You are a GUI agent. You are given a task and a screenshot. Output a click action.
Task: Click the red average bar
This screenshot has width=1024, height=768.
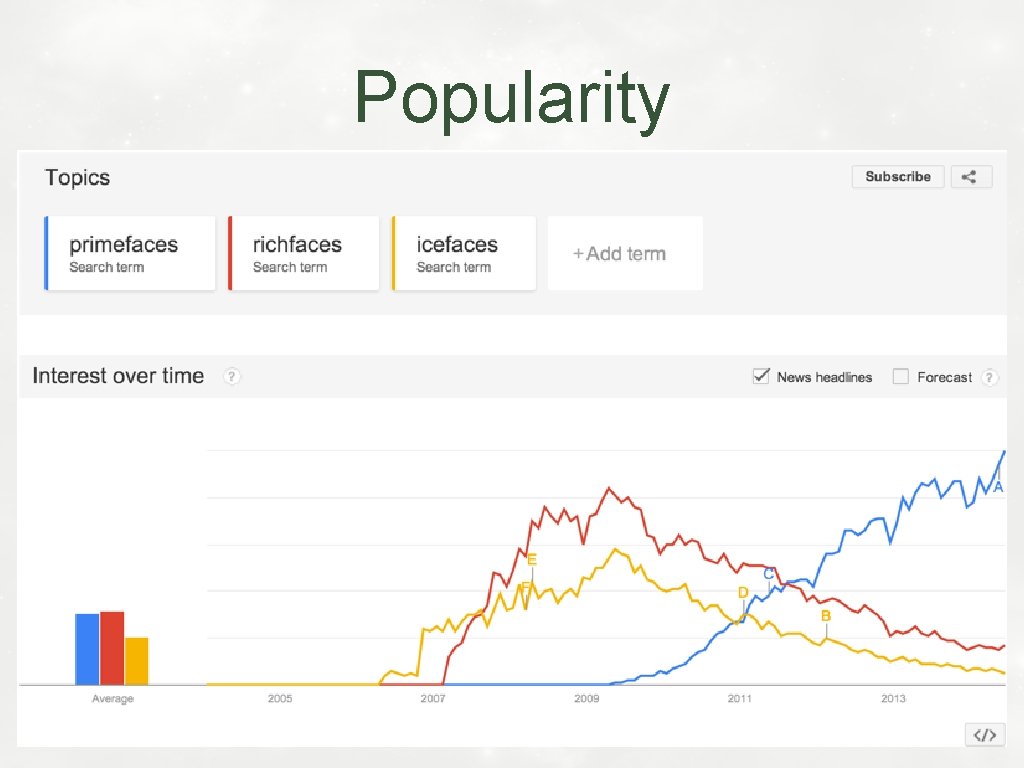[112, 648]
